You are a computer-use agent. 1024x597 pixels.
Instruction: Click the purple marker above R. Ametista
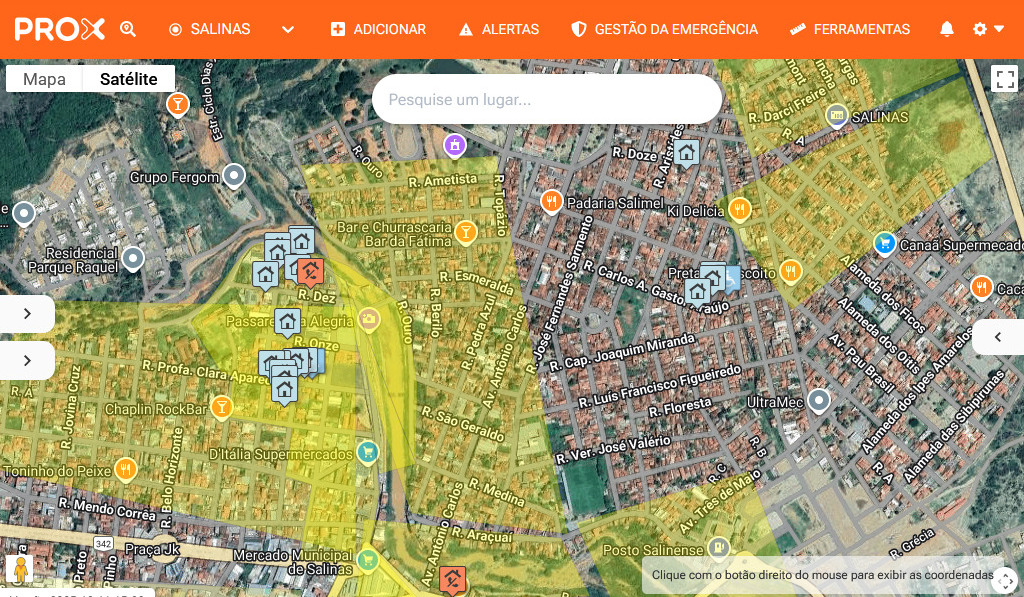[455, 145]
